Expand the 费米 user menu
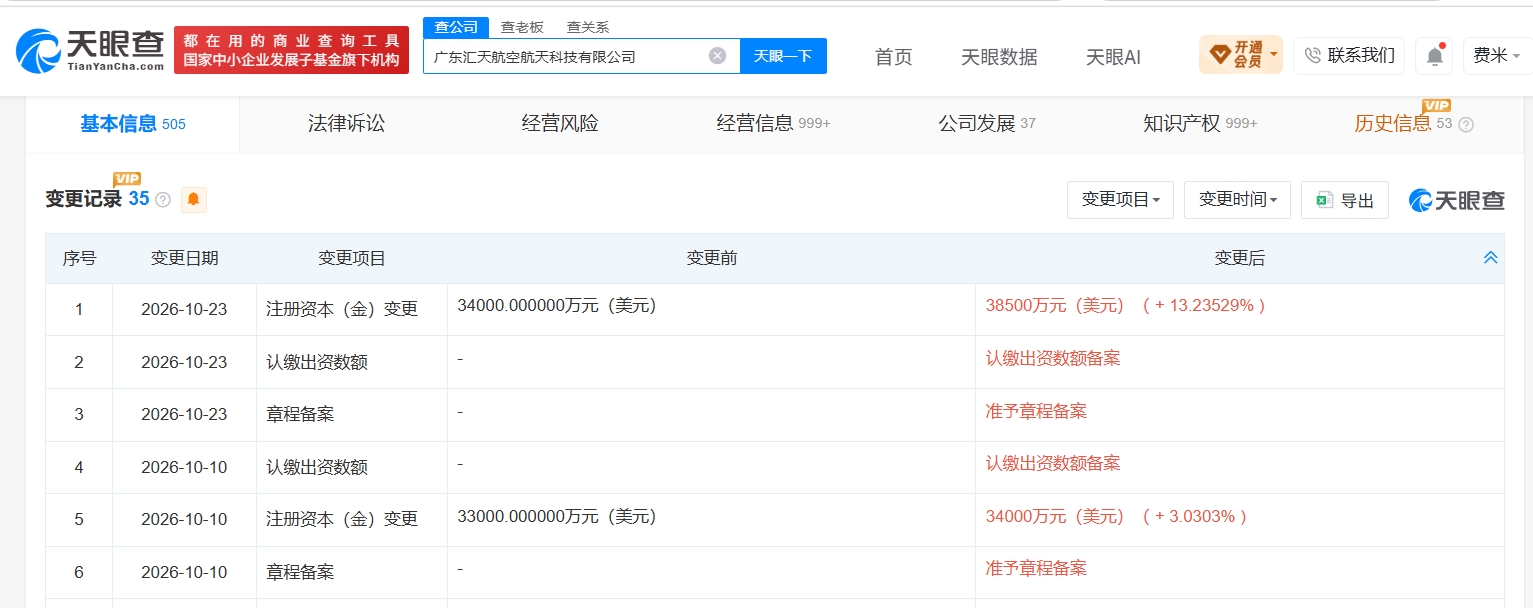The width and height of the screenshot is (1533, 608). point(1496,56)
